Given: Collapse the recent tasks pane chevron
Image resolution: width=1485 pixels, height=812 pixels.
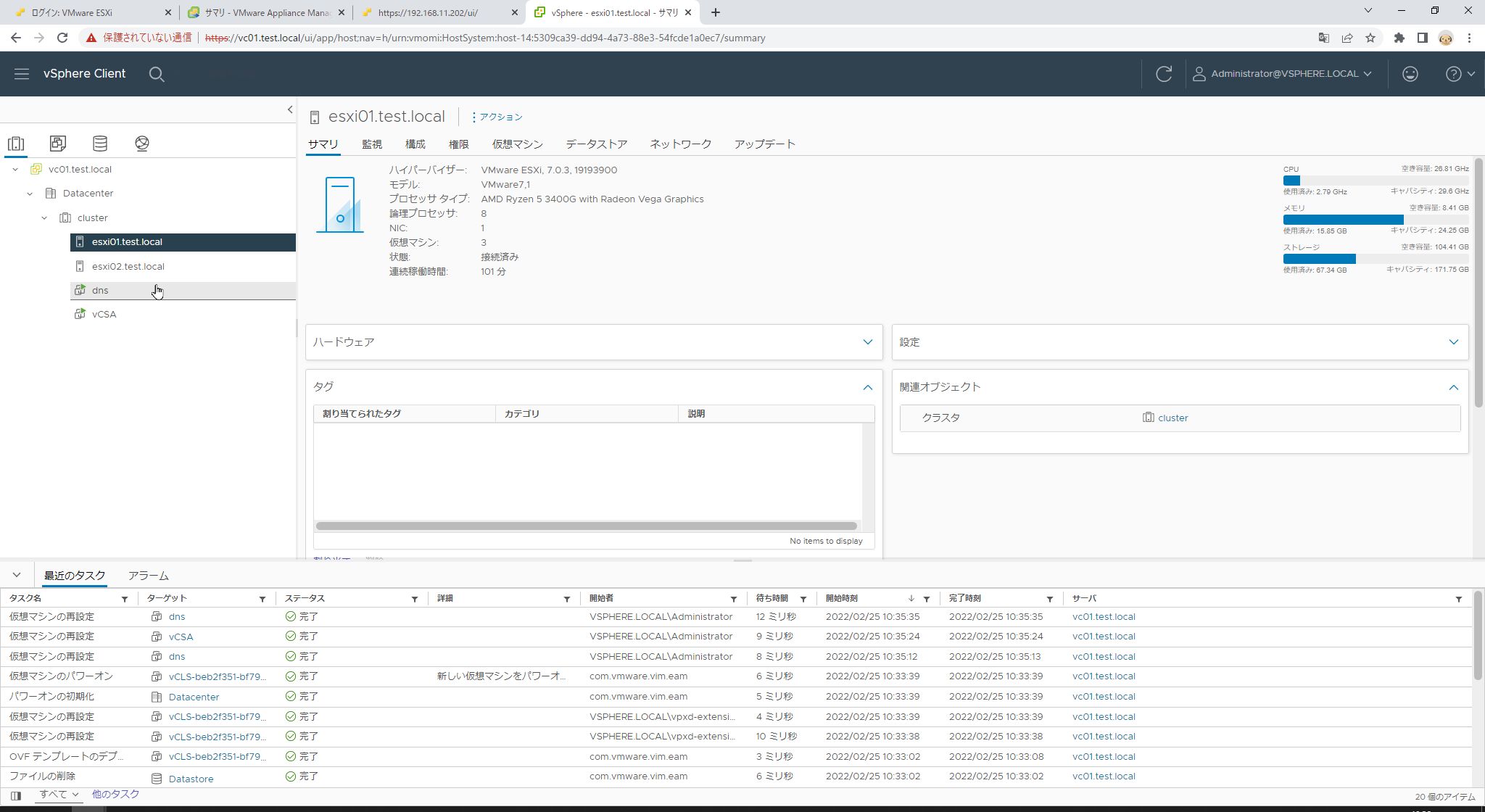Looking at the screenshot, I should pyautogui.click(x=17, y=575).
